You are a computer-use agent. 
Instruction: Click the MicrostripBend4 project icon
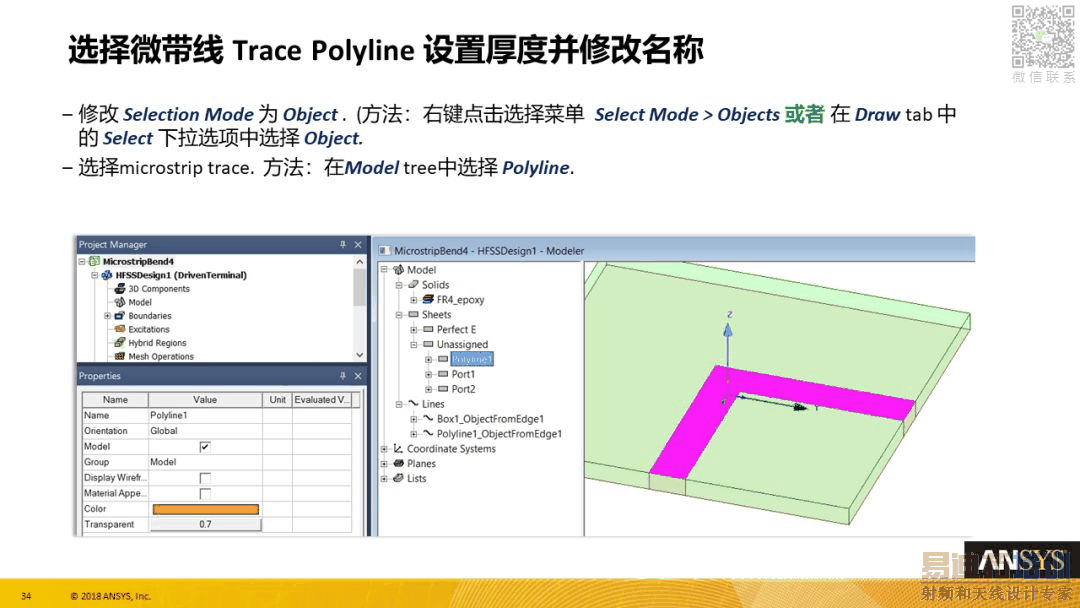(94, 262)
